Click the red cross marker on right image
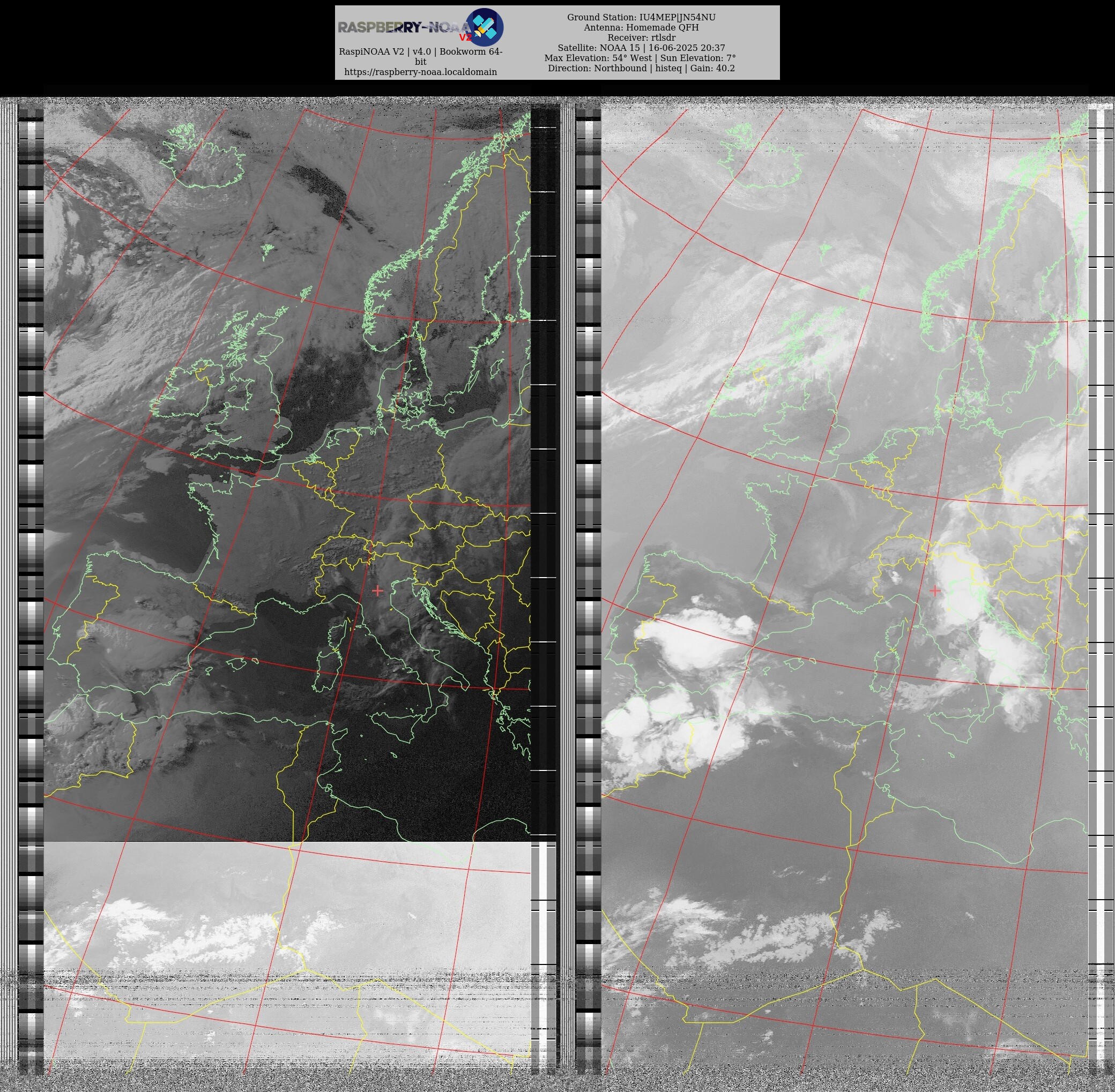1115x1092 pixels. click(x=935, y=590)
